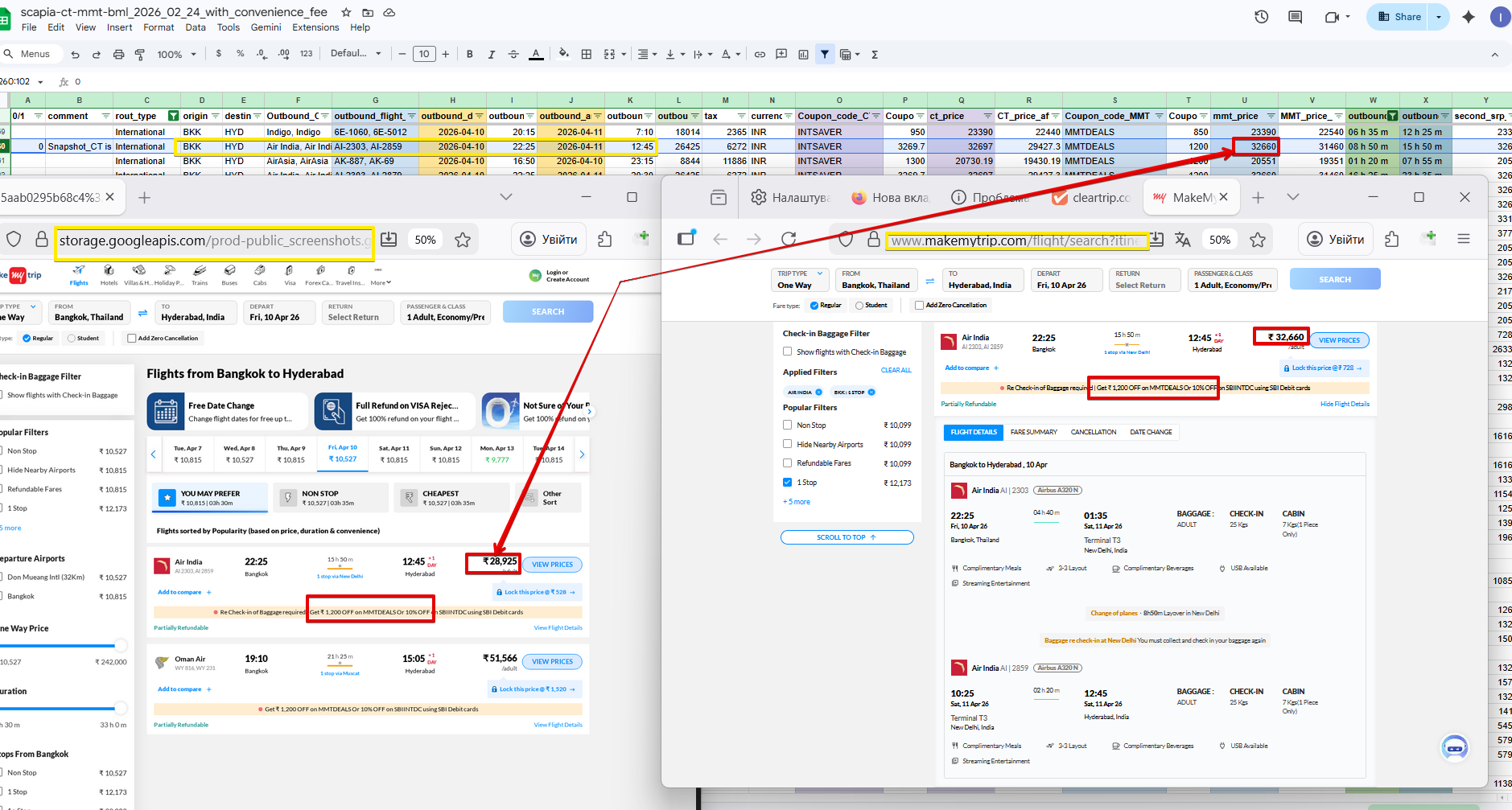The width and height of the screenshot is (1512, 810).
Task: Click the font size input field
Action: coord(424,54)
